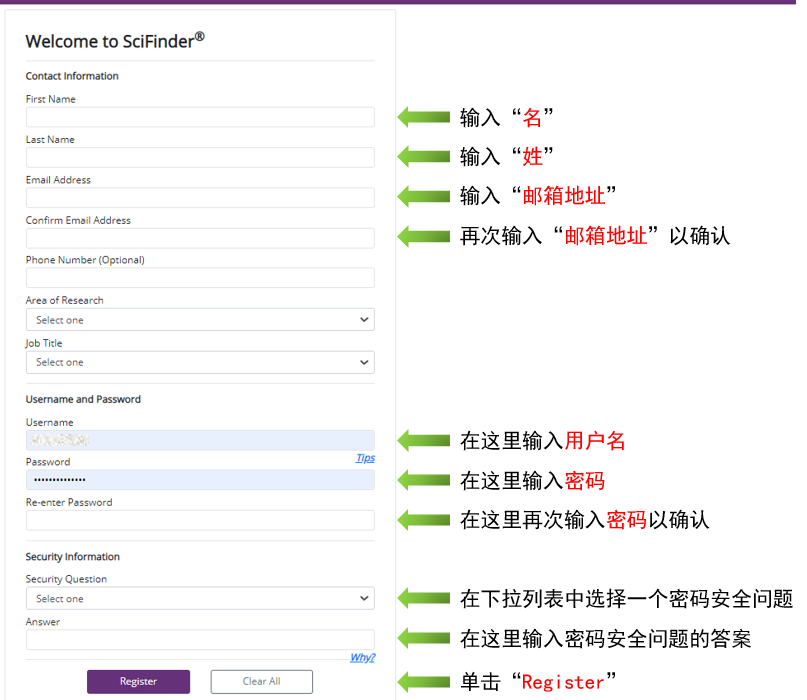Viewport: 807px width, 700px height.
Task: Click the Password input field
Action: pyautogui.click(x=199, y=480)
